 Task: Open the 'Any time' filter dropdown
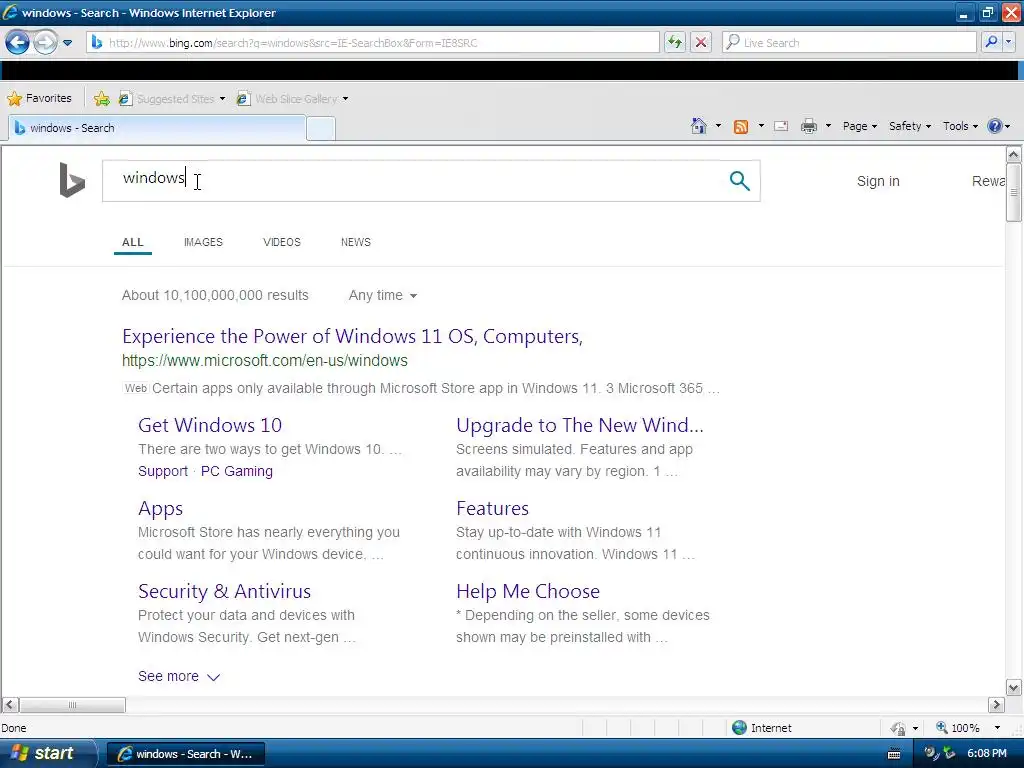[383, 296]
